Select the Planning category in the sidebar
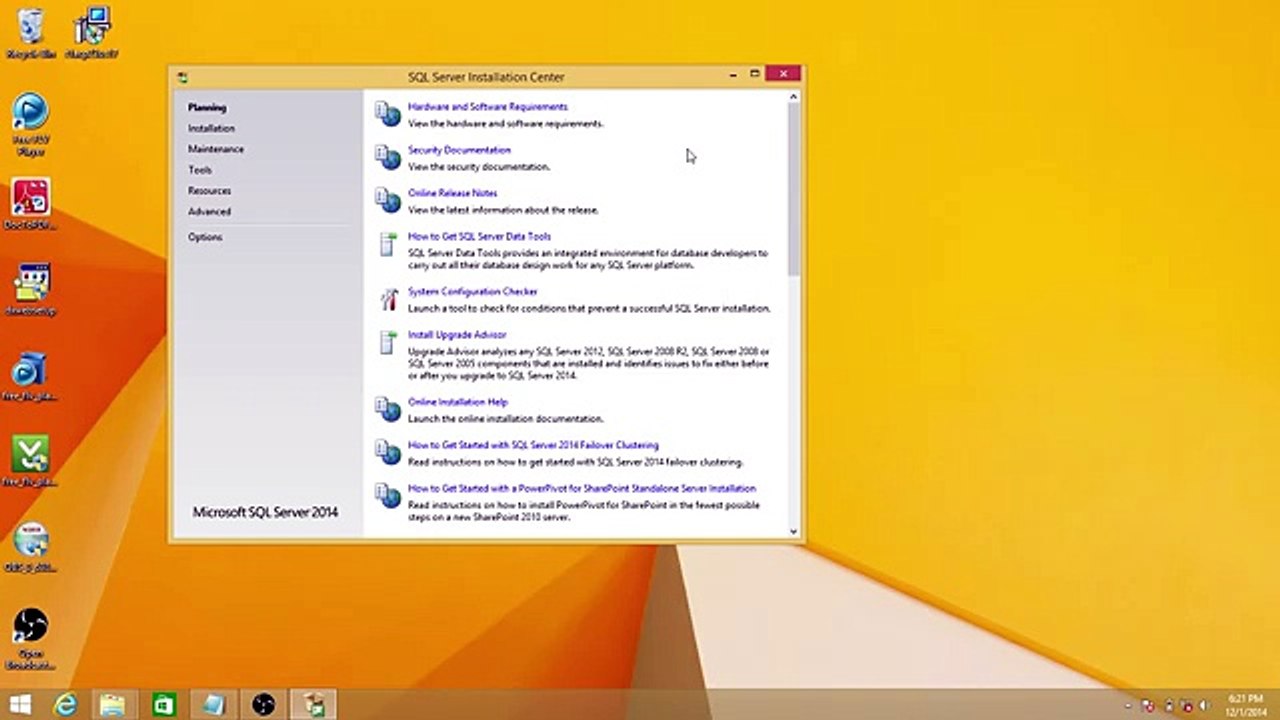Viewport: 1280px width, 720px height. pyautogui.click(x=207, y=107)
